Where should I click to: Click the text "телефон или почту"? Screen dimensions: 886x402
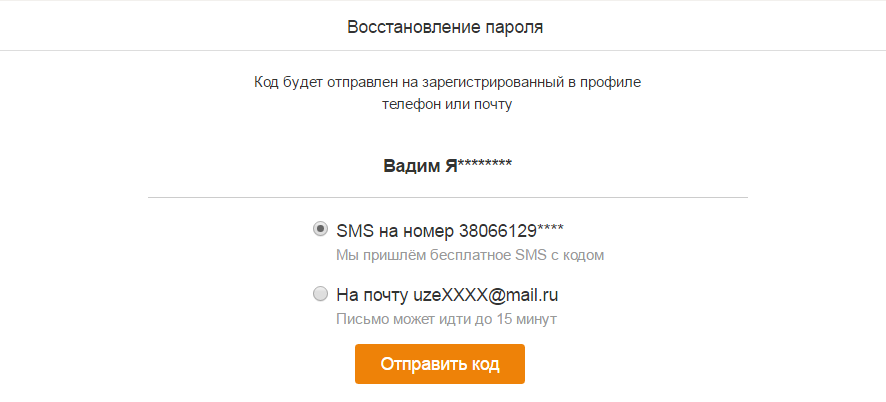[x=447, y=103]
